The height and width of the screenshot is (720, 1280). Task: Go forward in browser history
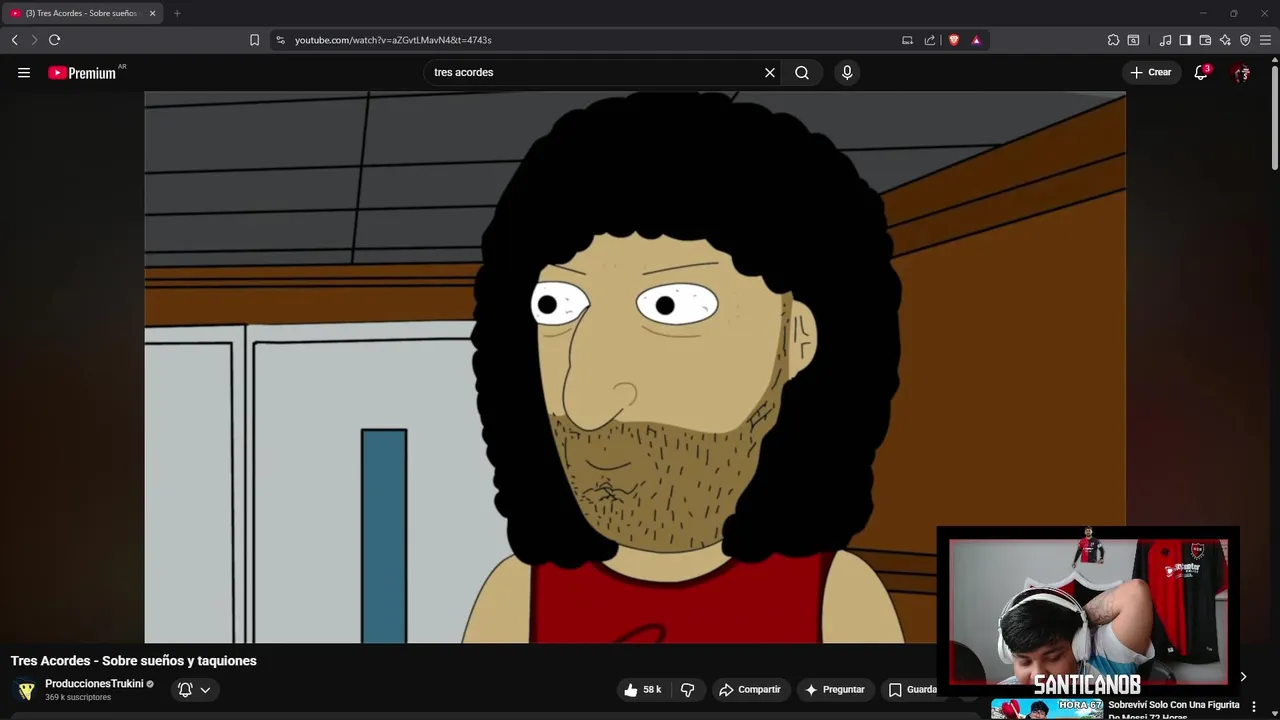[x=33, y=40]
